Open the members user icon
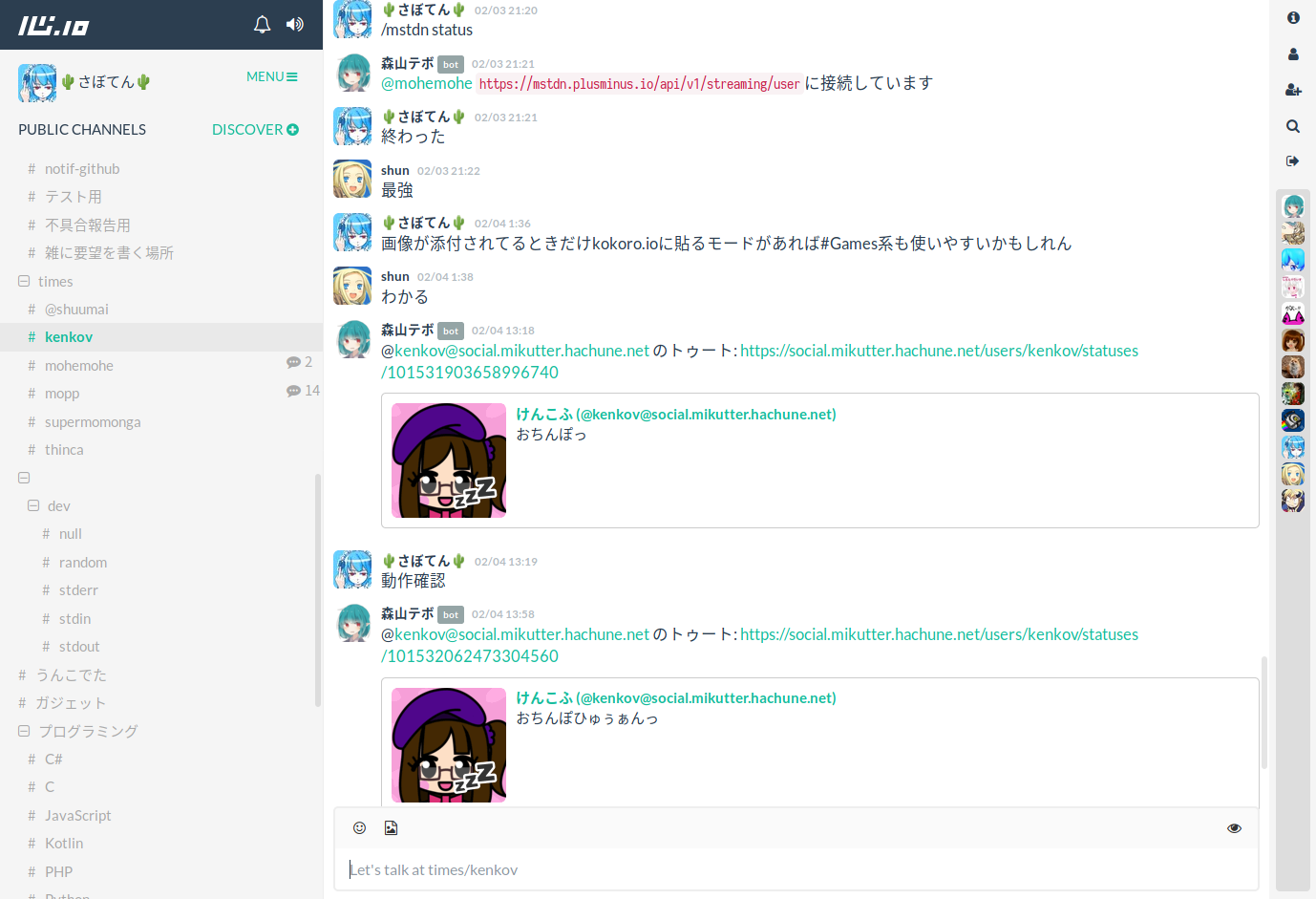The width and height of the screenshot is (1316, 899). coord(1293,54)
